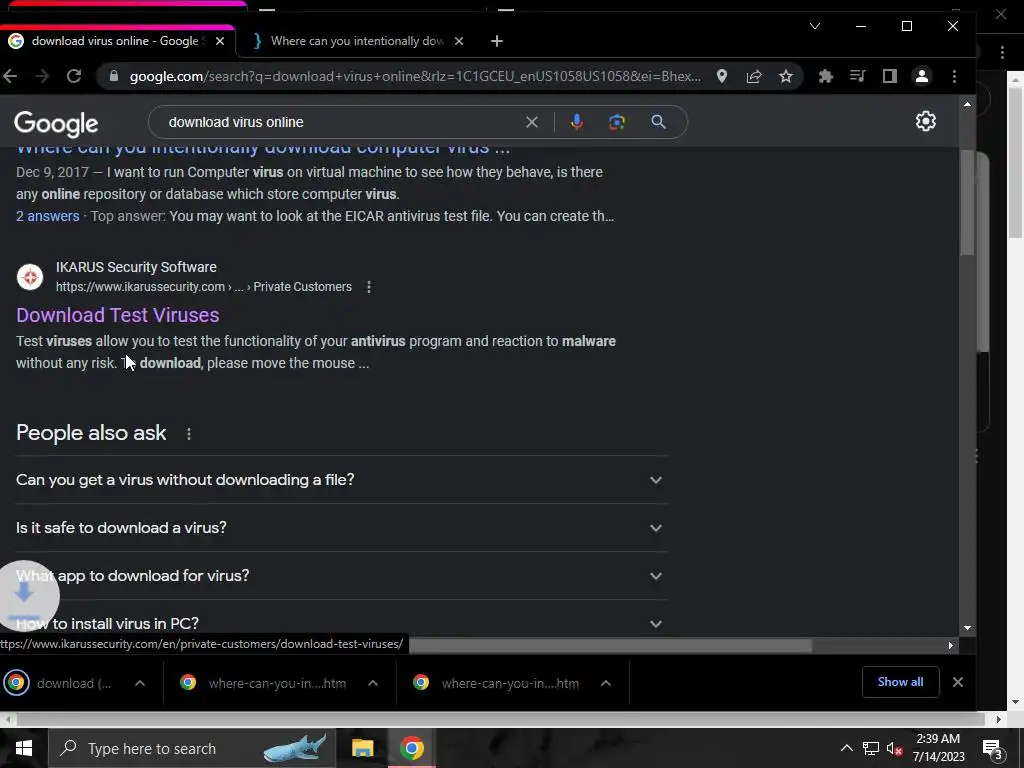Open the Extensions puzzle icon
Screen dimensions: 1024x768
pyautogui.click(x=825, y=76)
